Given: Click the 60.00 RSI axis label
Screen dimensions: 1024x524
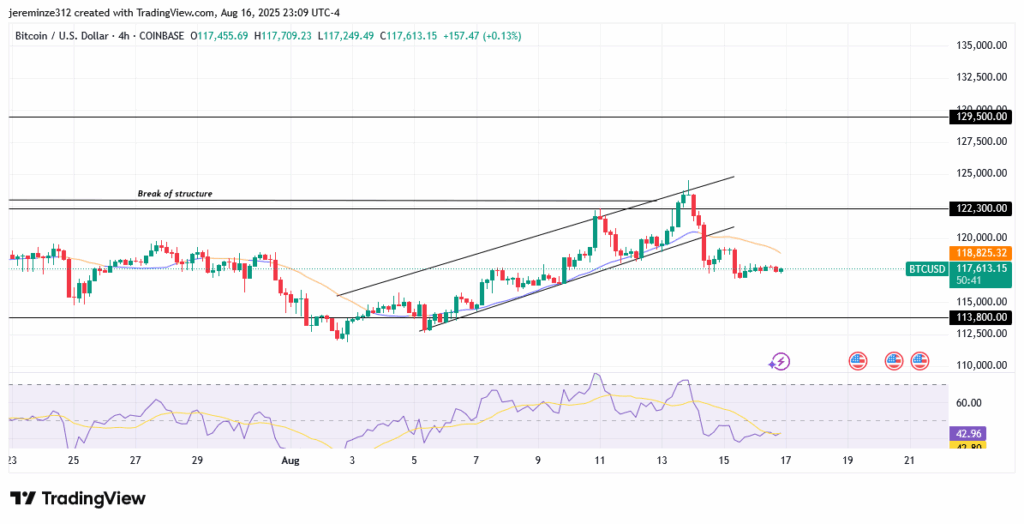Looking at the screenshot, I should pyautogui.click(x=969, y=404).
